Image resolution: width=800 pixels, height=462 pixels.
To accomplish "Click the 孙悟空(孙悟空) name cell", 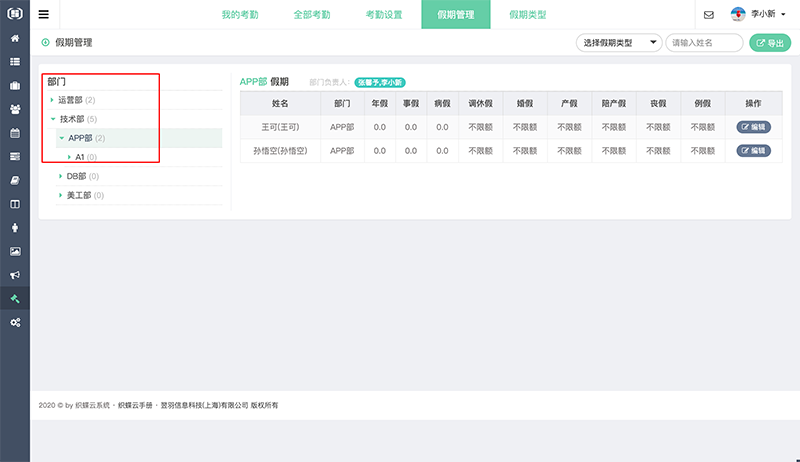I will [280, 150].
